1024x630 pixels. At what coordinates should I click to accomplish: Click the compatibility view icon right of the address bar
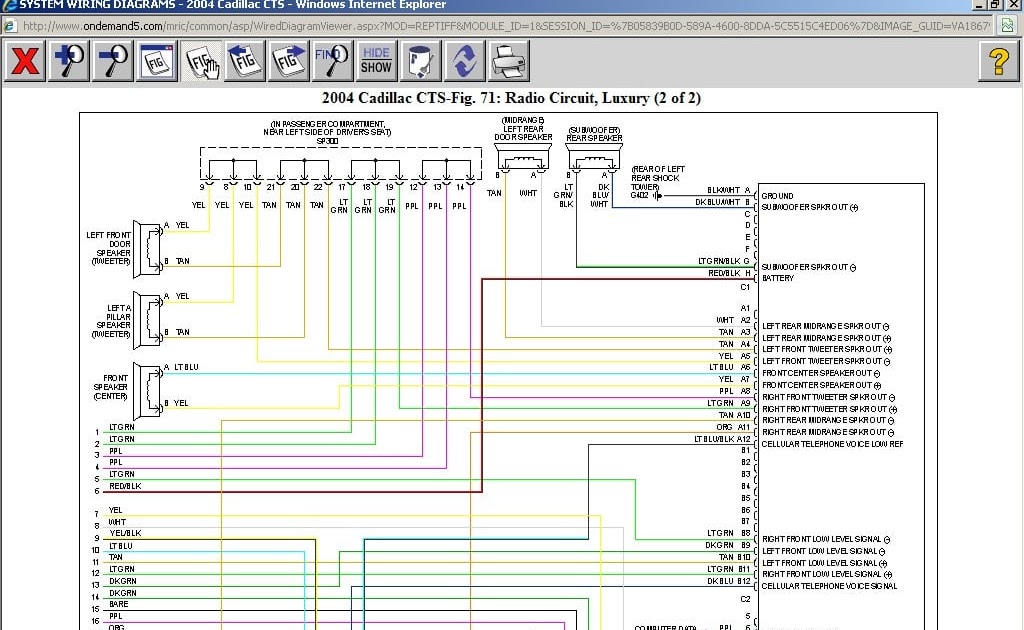pyautogui.click(x=1007, y=26)
